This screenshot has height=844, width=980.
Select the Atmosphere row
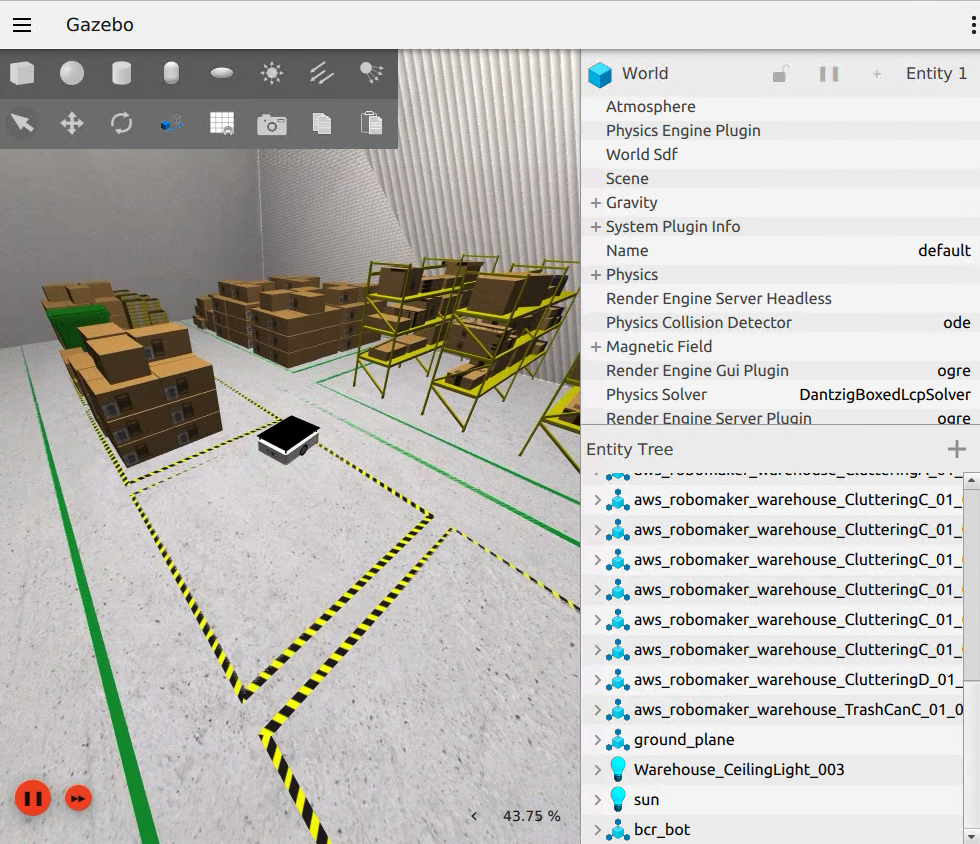[780, 106]
